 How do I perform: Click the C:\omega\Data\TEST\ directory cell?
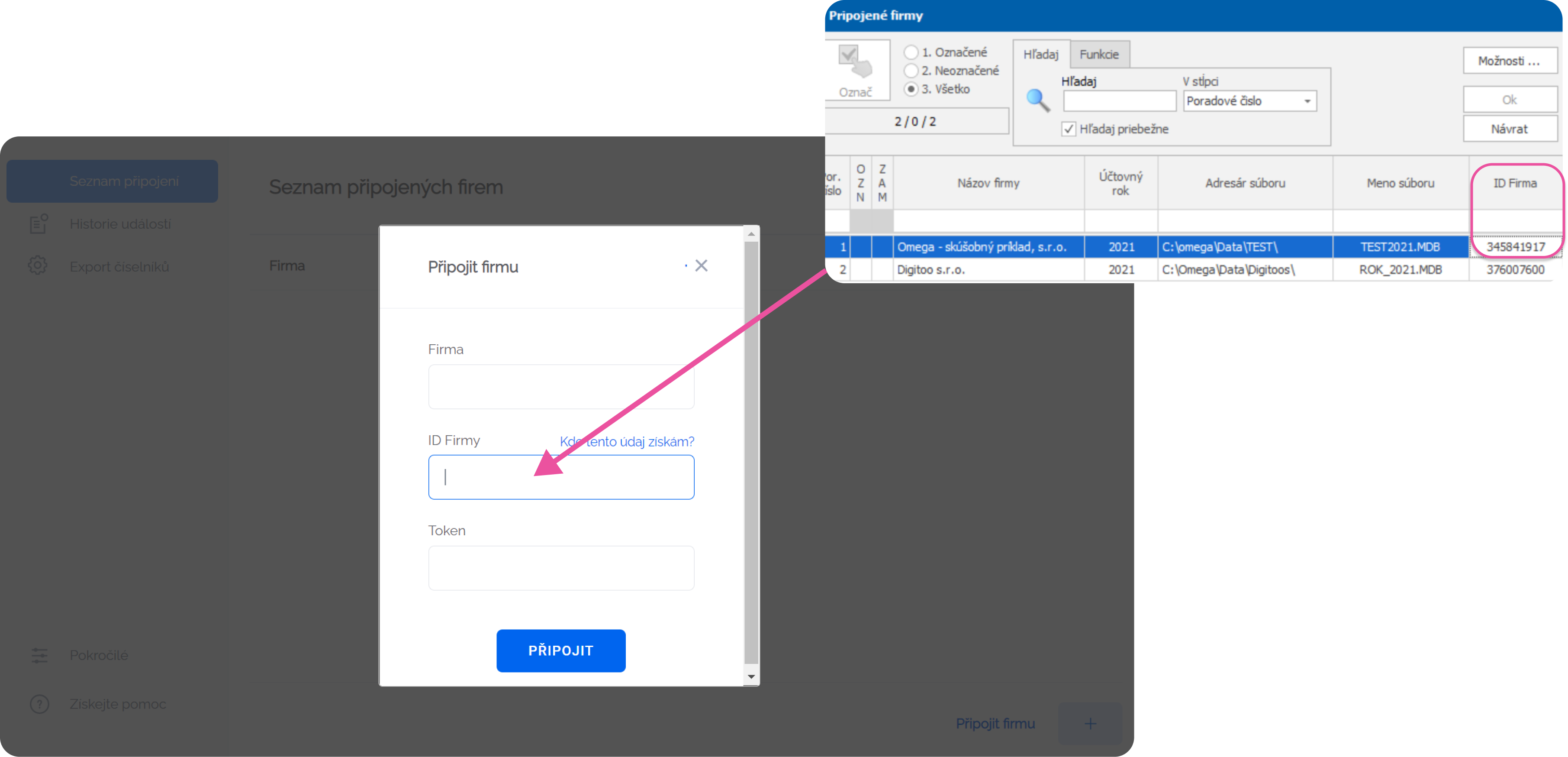pos(1245,247)
